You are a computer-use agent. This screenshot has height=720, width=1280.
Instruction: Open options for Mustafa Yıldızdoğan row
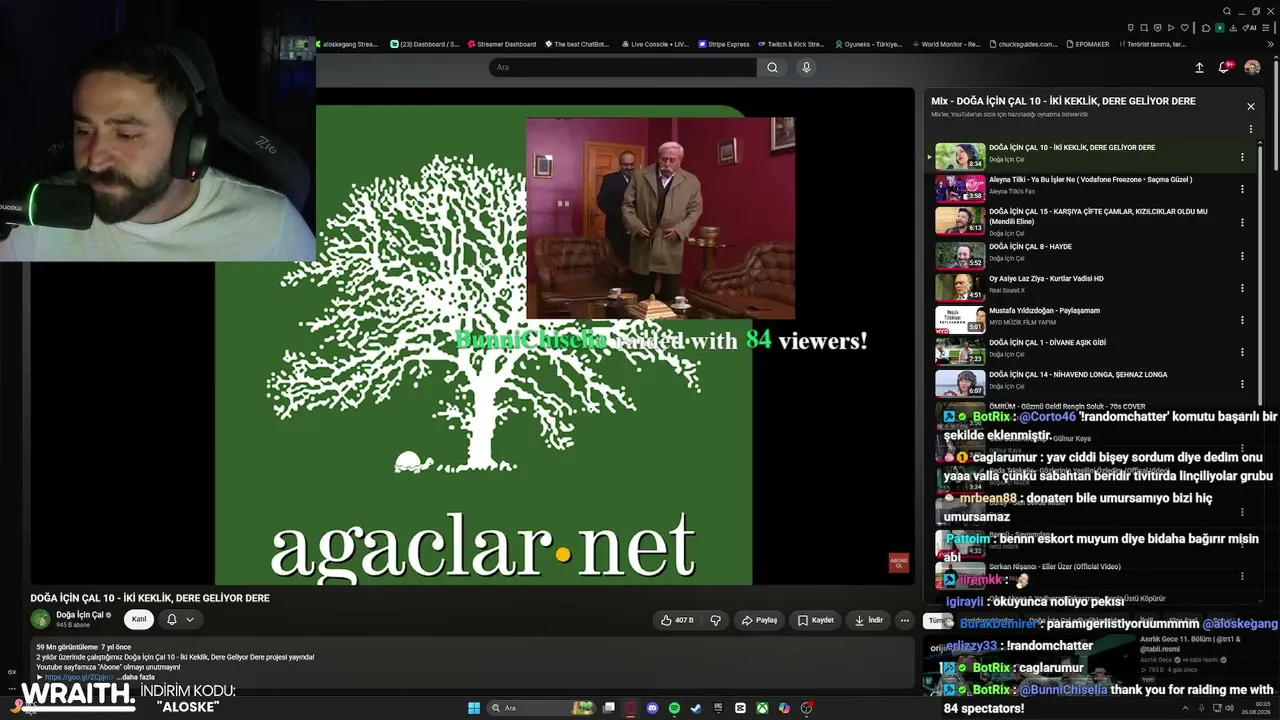[1242, 320]
